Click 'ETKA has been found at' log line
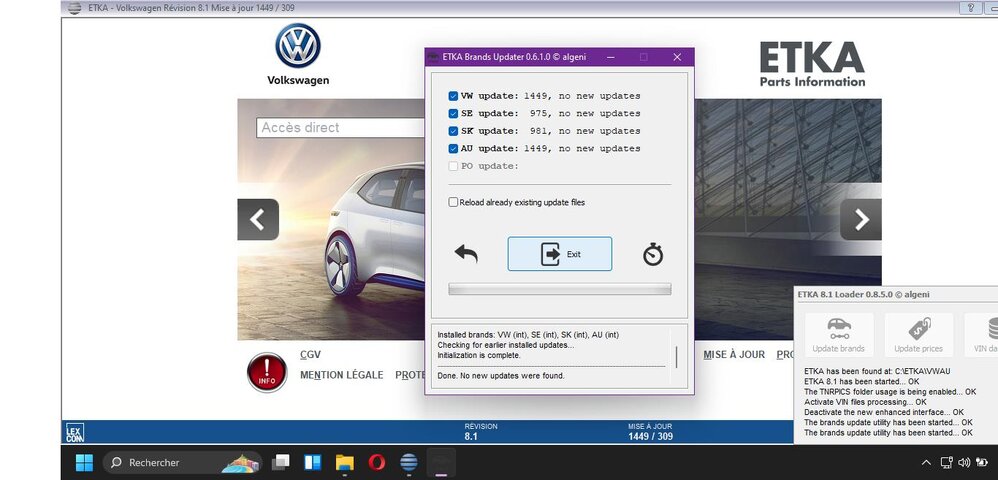 pos(877,371)
